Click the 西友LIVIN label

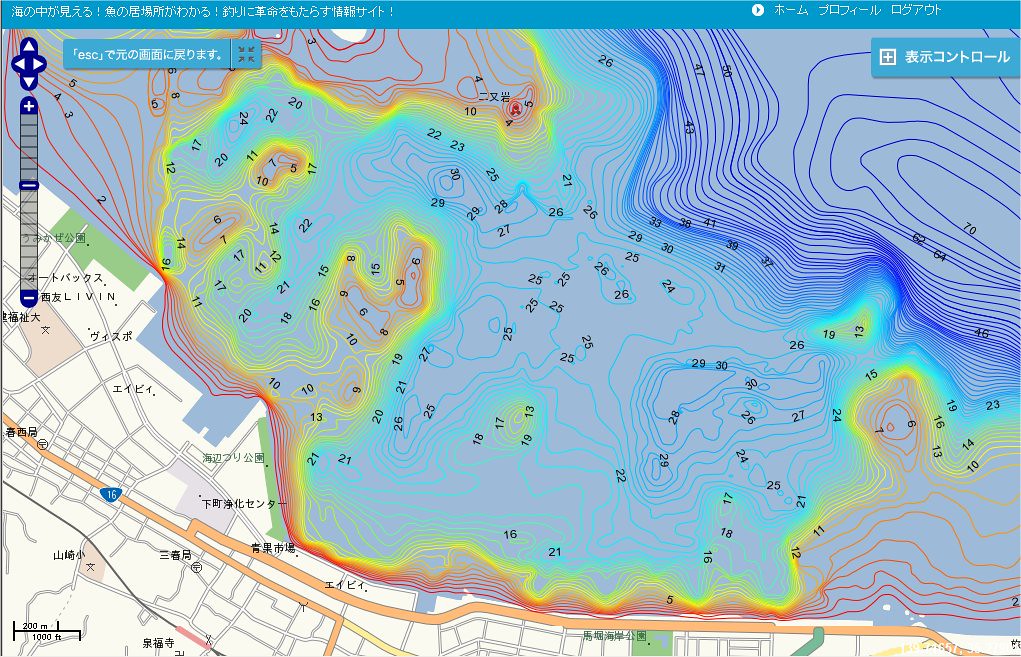click(77, 297)
